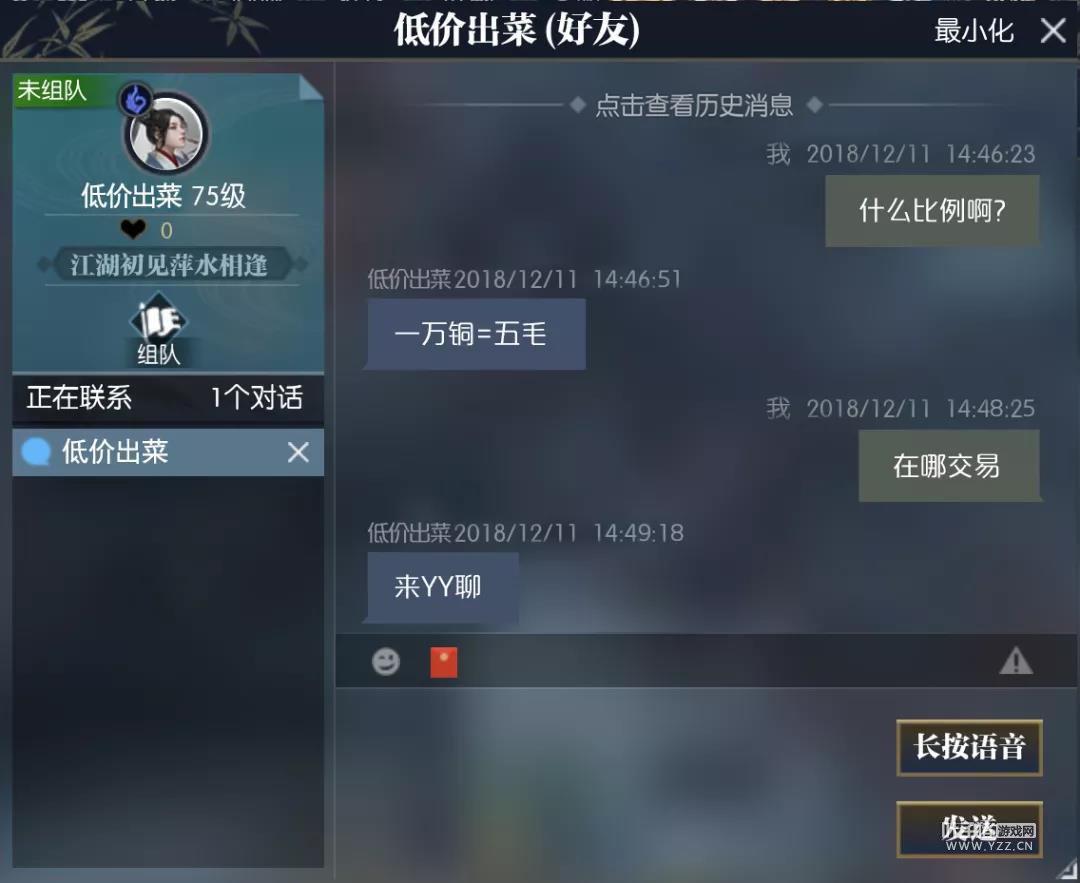Screen dimensions: 1080x883
Task: Click the 江湖初见萍水相逢 title banner
Action: pyautogui.click(x=169, y=264)
